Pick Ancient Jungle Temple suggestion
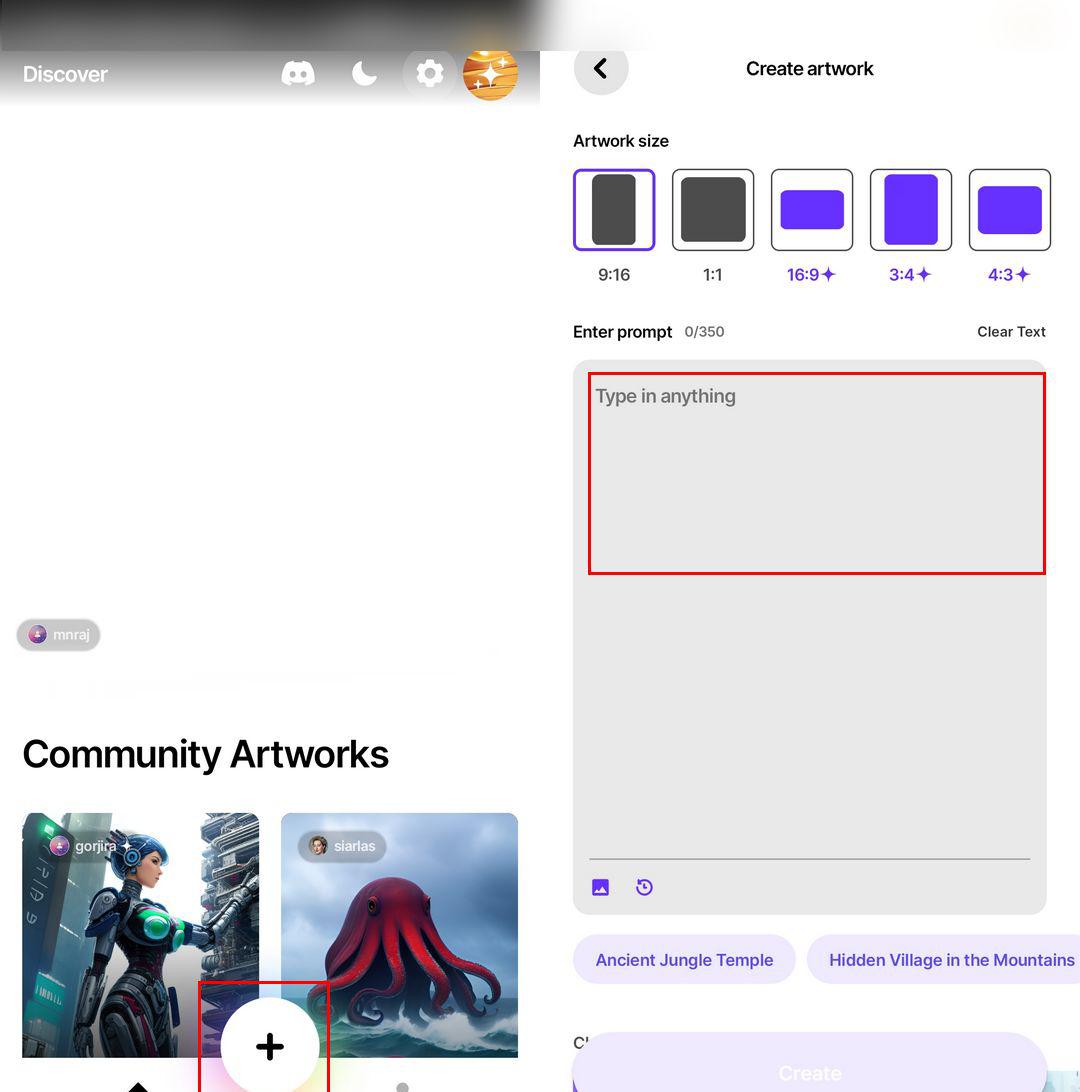Screen dimensions: 1080x1092 click(x=684, y=960)
